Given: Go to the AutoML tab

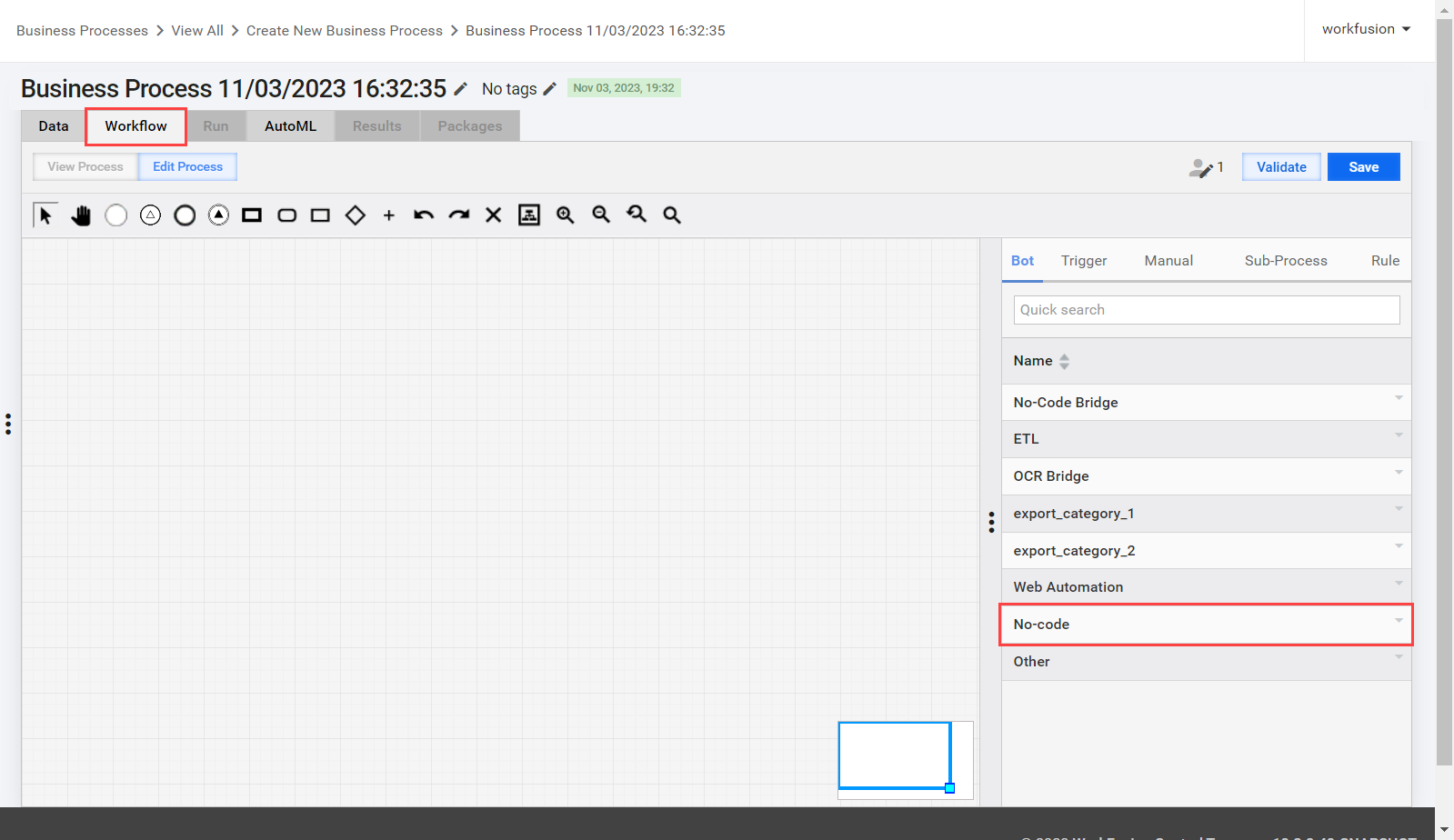Looking at the screenshot, I should 291,126.
